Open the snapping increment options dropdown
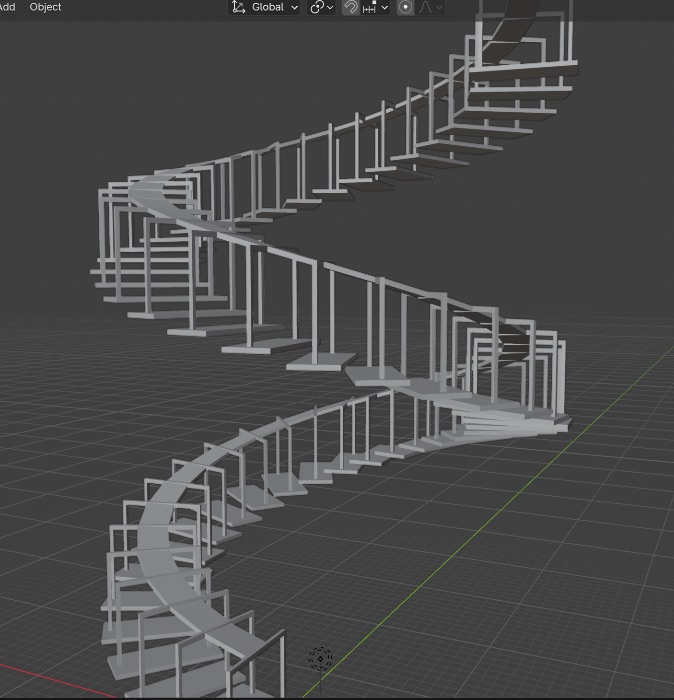This screenshot has height=700, width=674. (375, 8)
